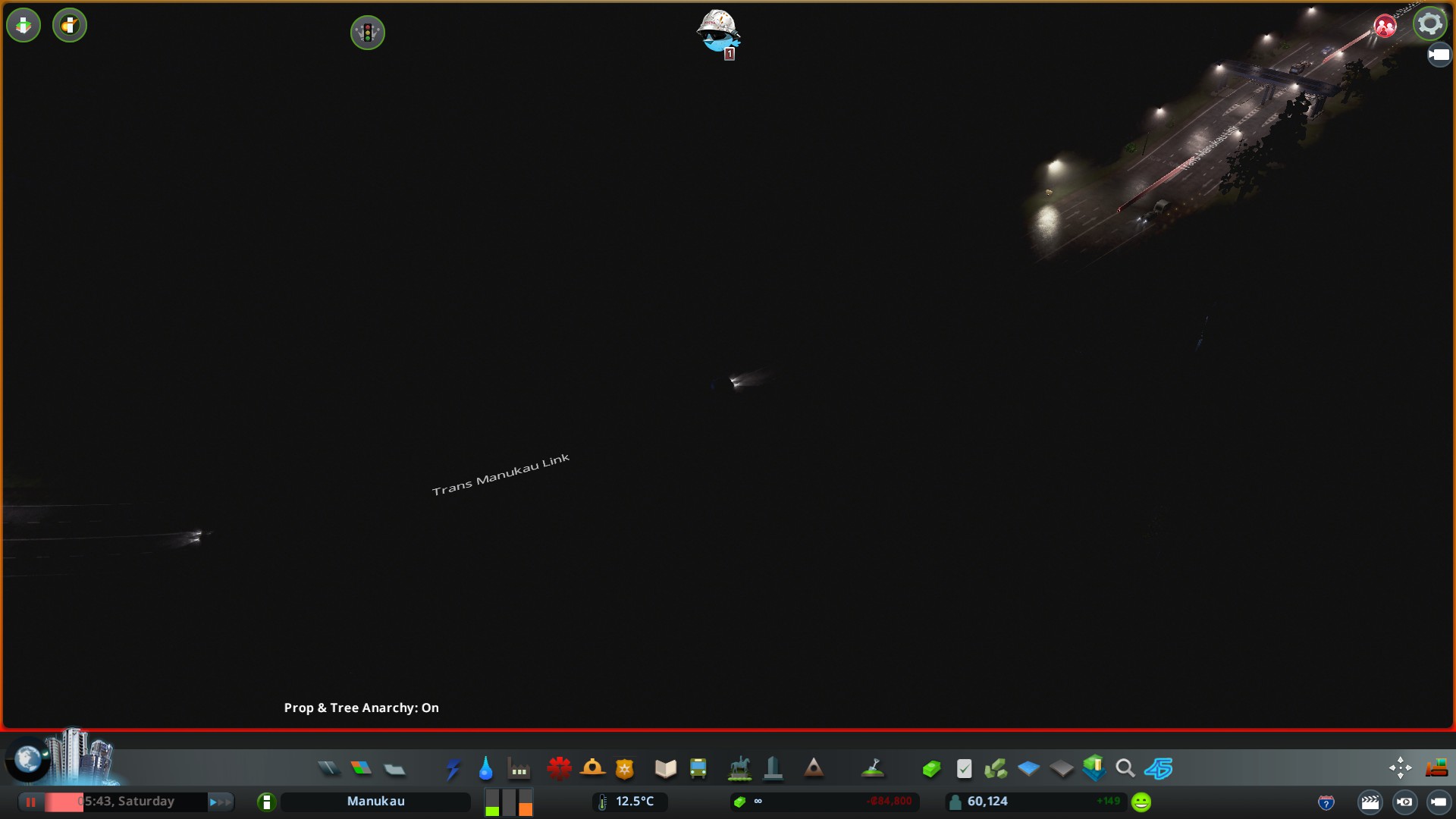This screenshot has height=819, width=1456.
Task: Open the Police menu
Action: coord(625,769)
